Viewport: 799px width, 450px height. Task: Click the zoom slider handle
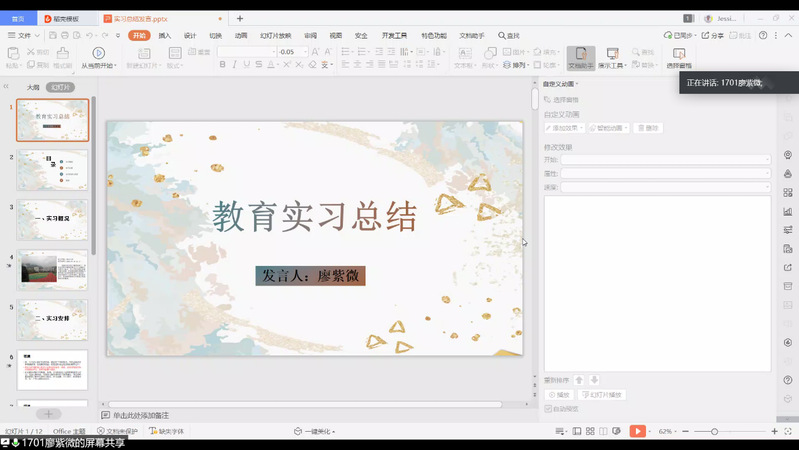pos(713,431)
